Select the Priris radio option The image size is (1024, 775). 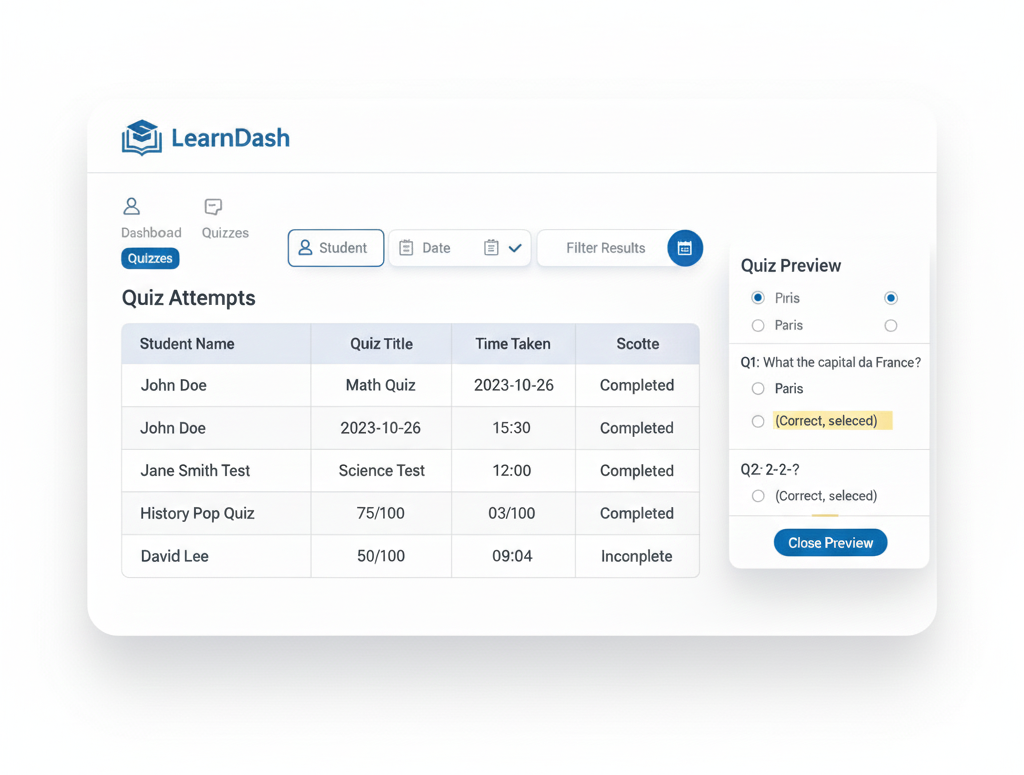758,298
